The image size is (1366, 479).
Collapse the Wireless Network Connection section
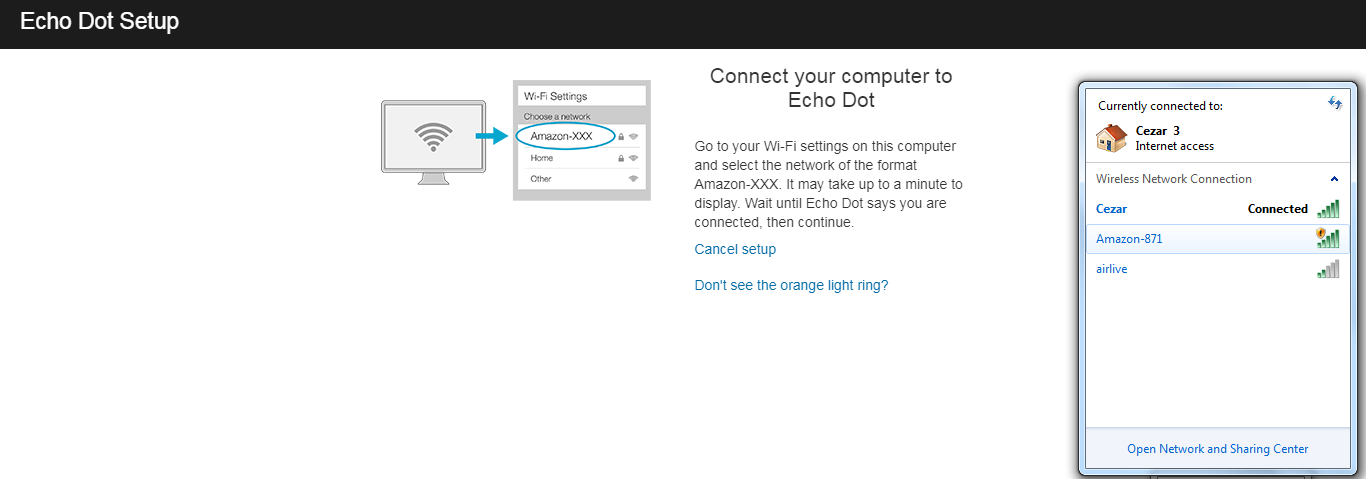tap(1334, 179)
